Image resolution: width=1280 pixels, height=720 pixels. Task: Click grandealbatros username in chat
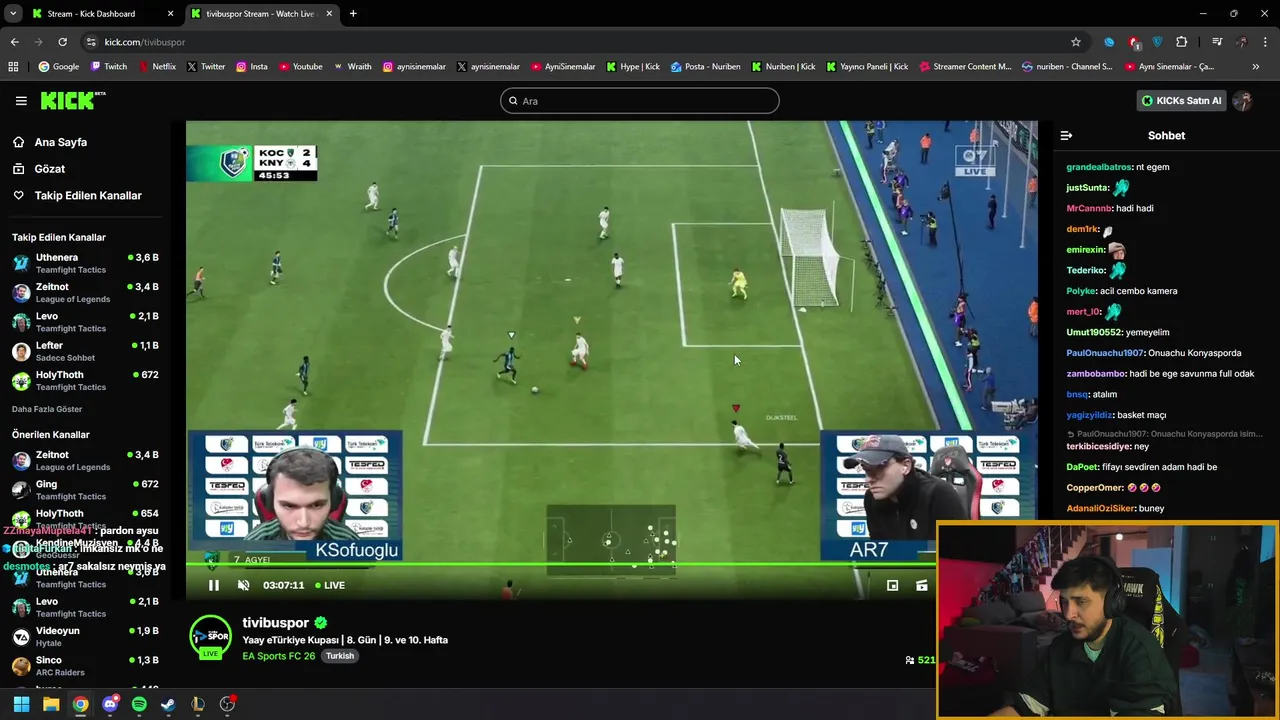pos(1099,167)
